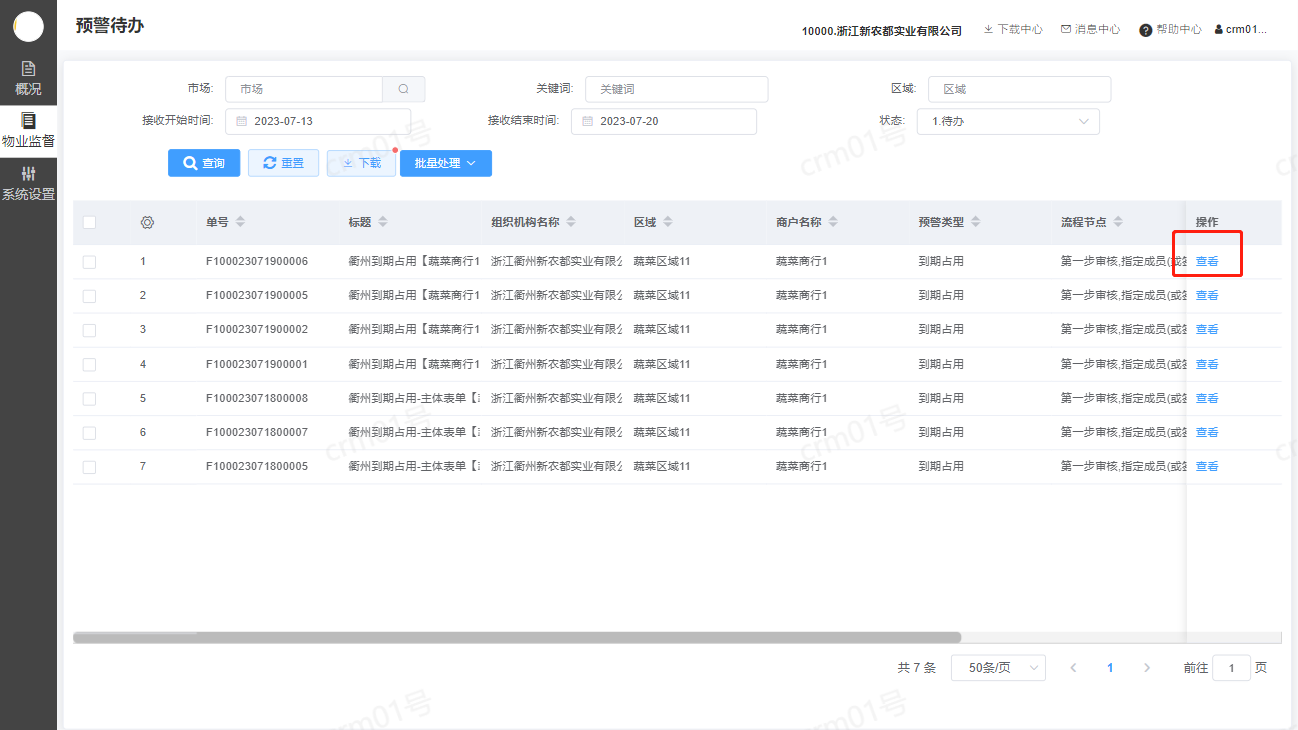Click the 查询 search button

204,163
